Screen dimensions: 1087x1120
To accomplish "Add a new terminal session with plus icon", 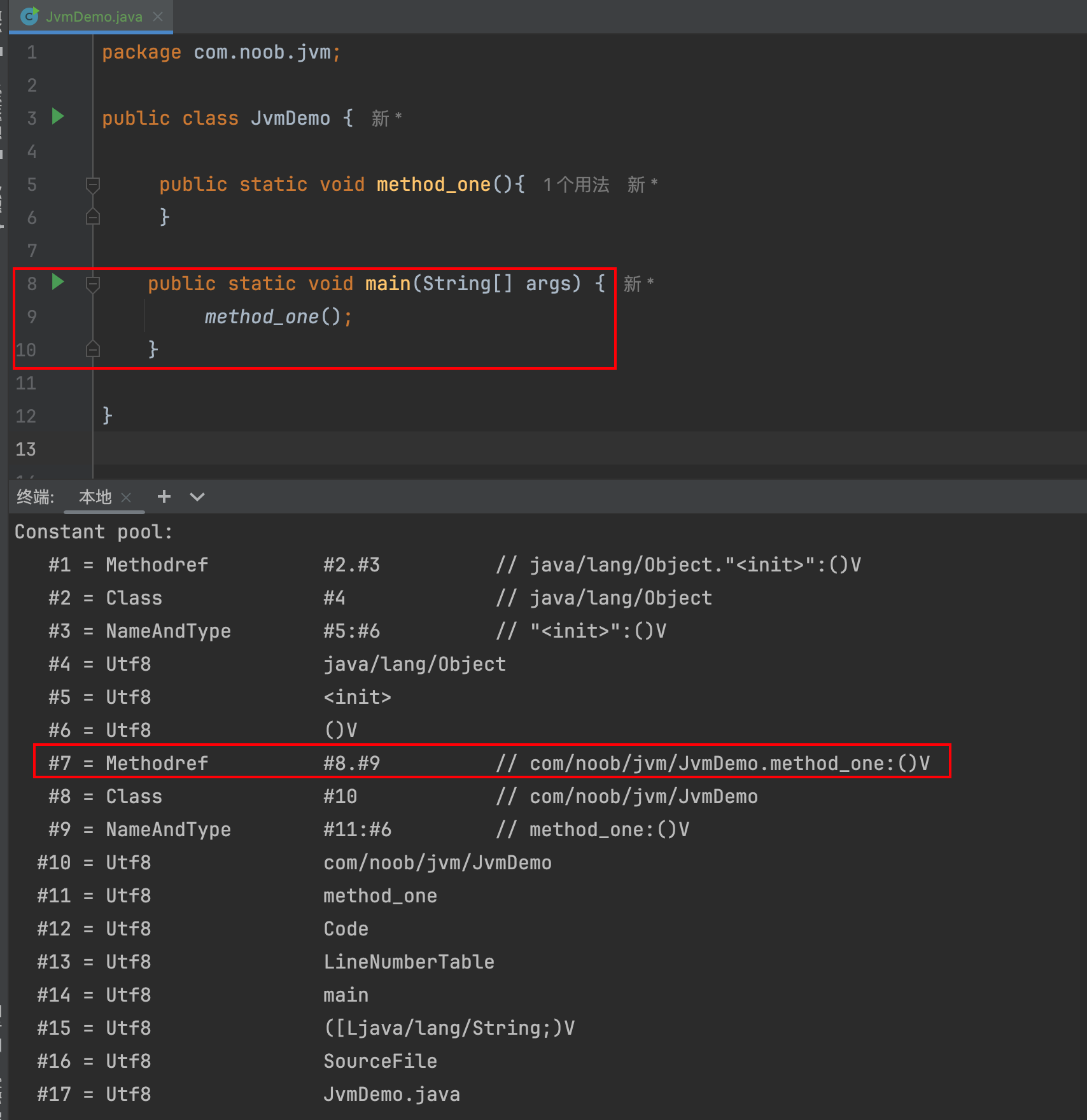I will [x=164, y=496].
